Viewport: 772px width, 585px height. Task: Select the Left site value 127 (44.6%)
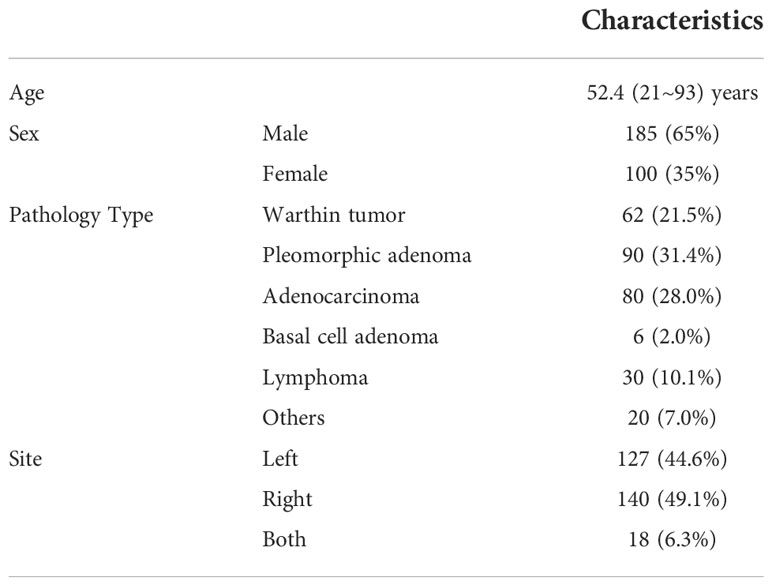(672, 459)
